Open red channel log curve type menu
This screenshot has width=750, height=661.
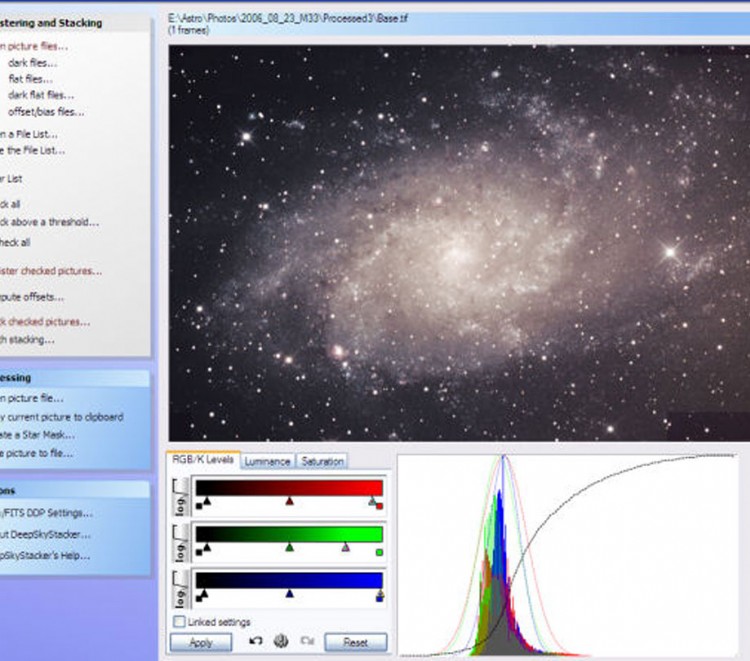(180, 496)
